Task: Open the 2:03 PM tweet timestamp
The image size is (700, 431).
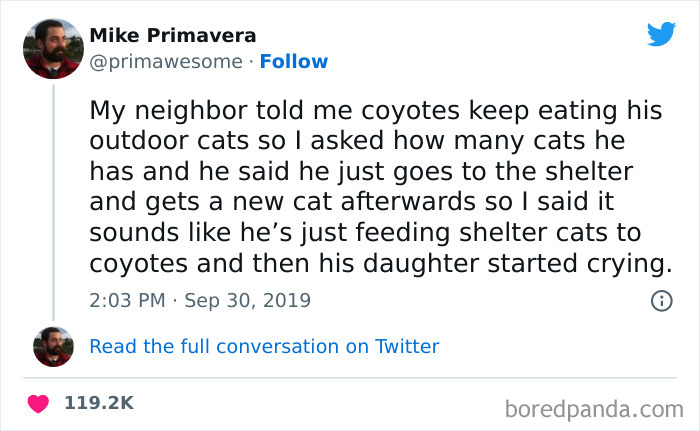Action: click(x=125, y=300)
